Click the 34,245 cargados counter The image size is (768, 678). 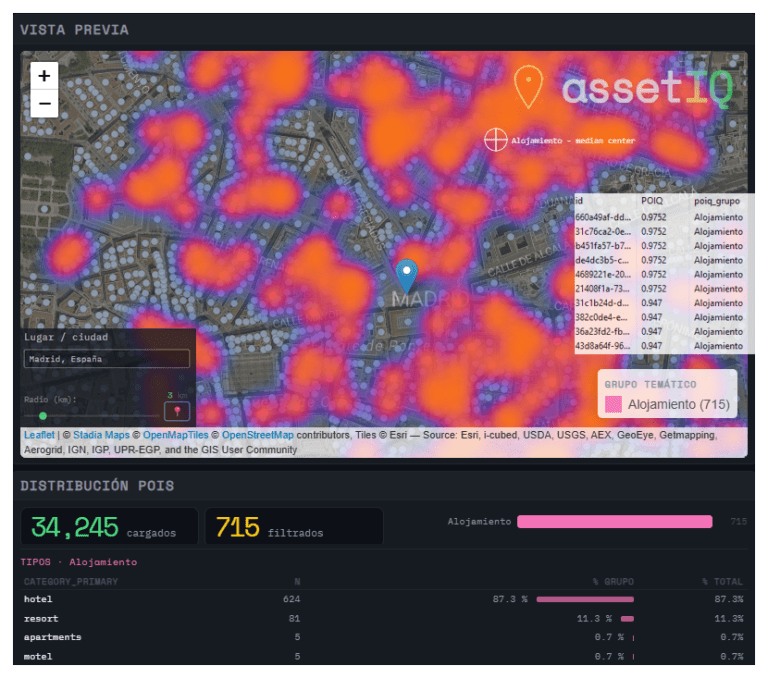[x=109, y=527]
